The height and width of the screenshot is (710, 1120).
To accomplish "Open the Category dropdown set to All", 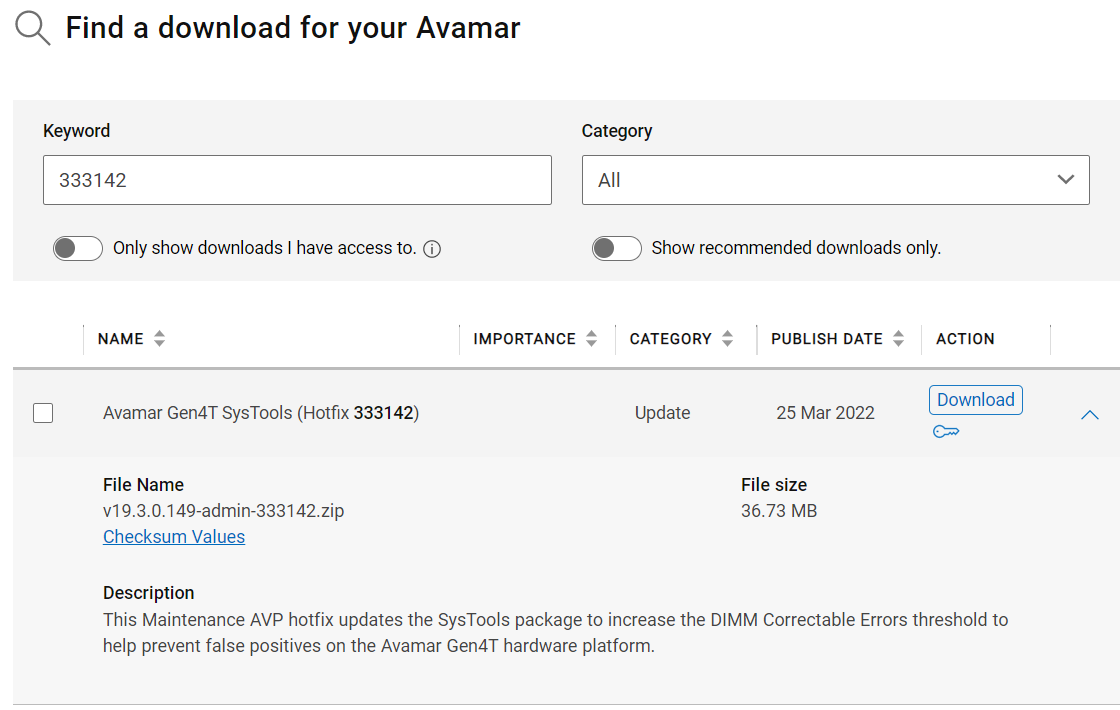I will (x=835, y=180).
